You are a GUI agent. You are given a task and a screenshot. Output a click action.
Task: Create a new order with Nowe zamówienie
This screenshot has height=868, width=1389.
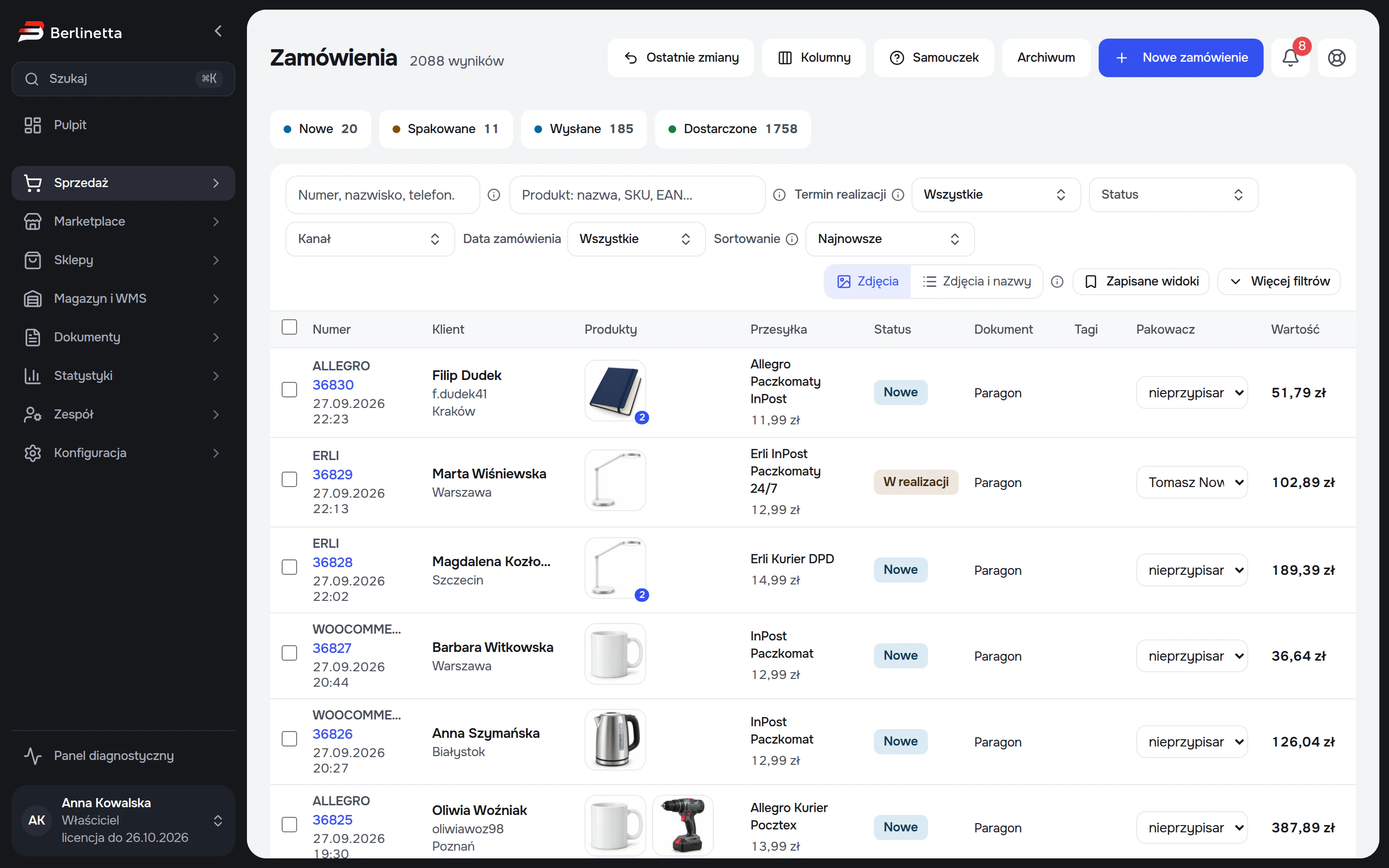(x=1181, y=57)
